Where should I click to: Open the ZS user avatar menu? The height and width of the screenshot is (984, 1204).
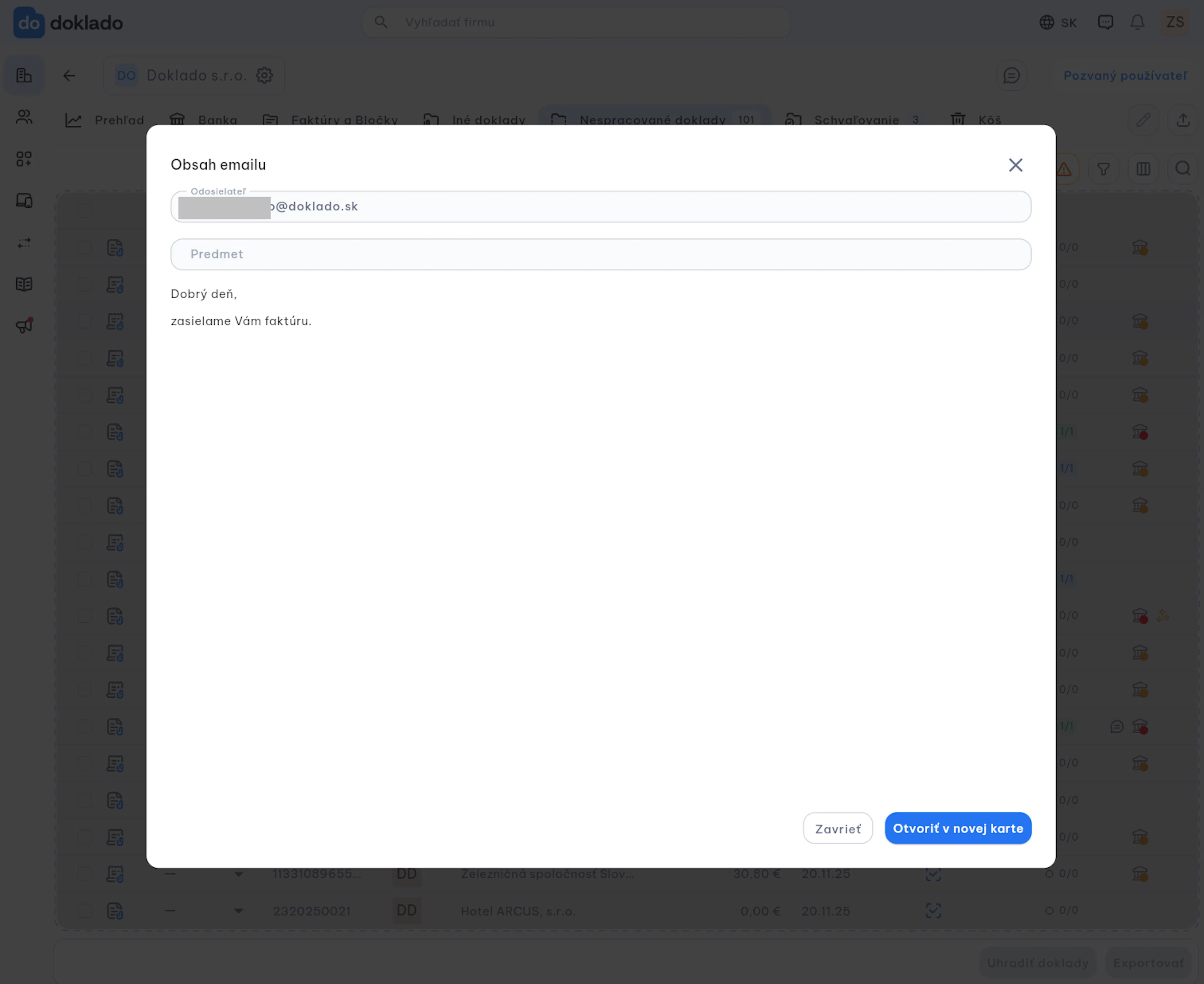(x=1175, y=22)
